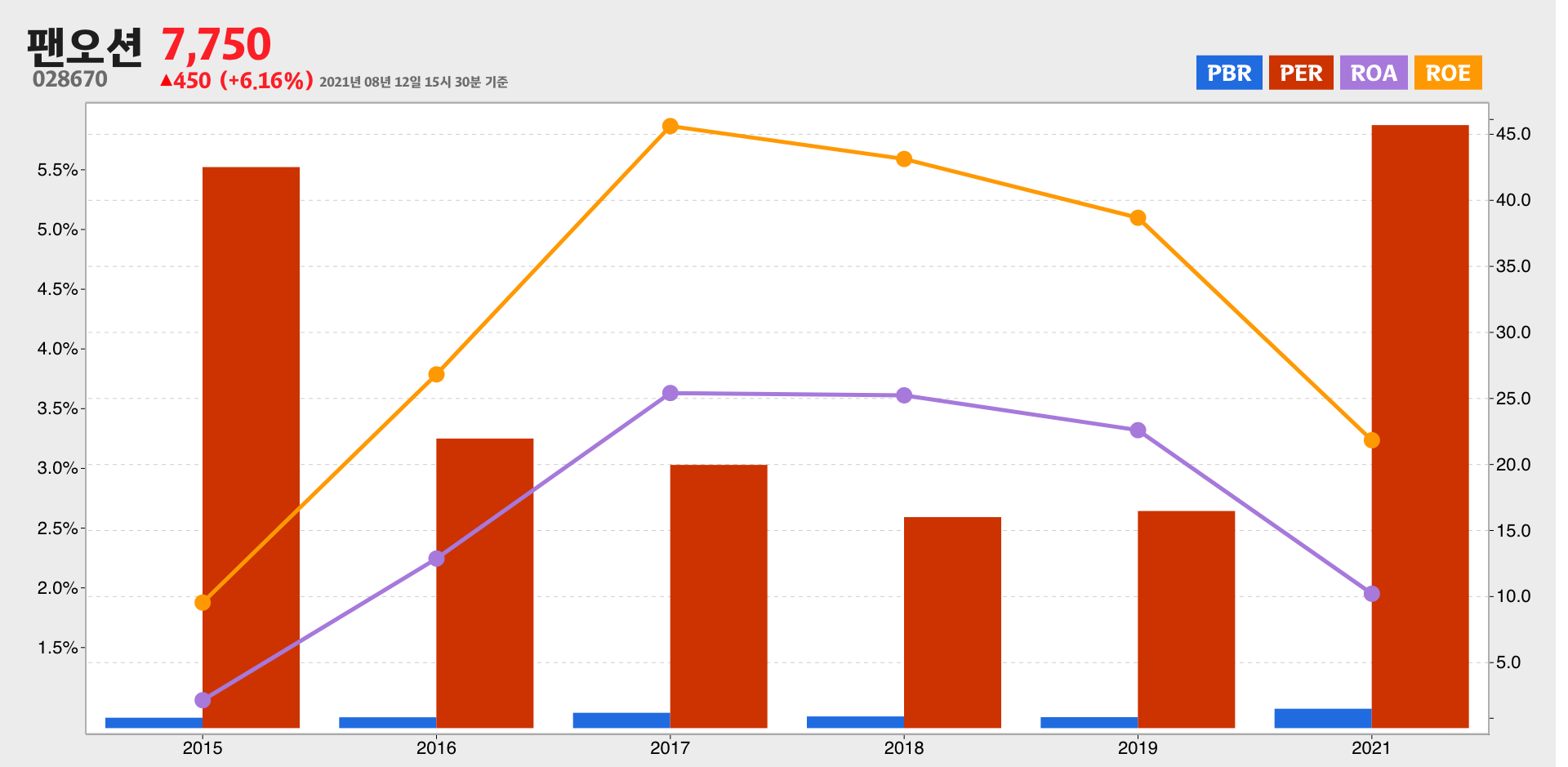1568x767 pixels.
Task: Click the ticker code 028670
Action: (70, 79)
